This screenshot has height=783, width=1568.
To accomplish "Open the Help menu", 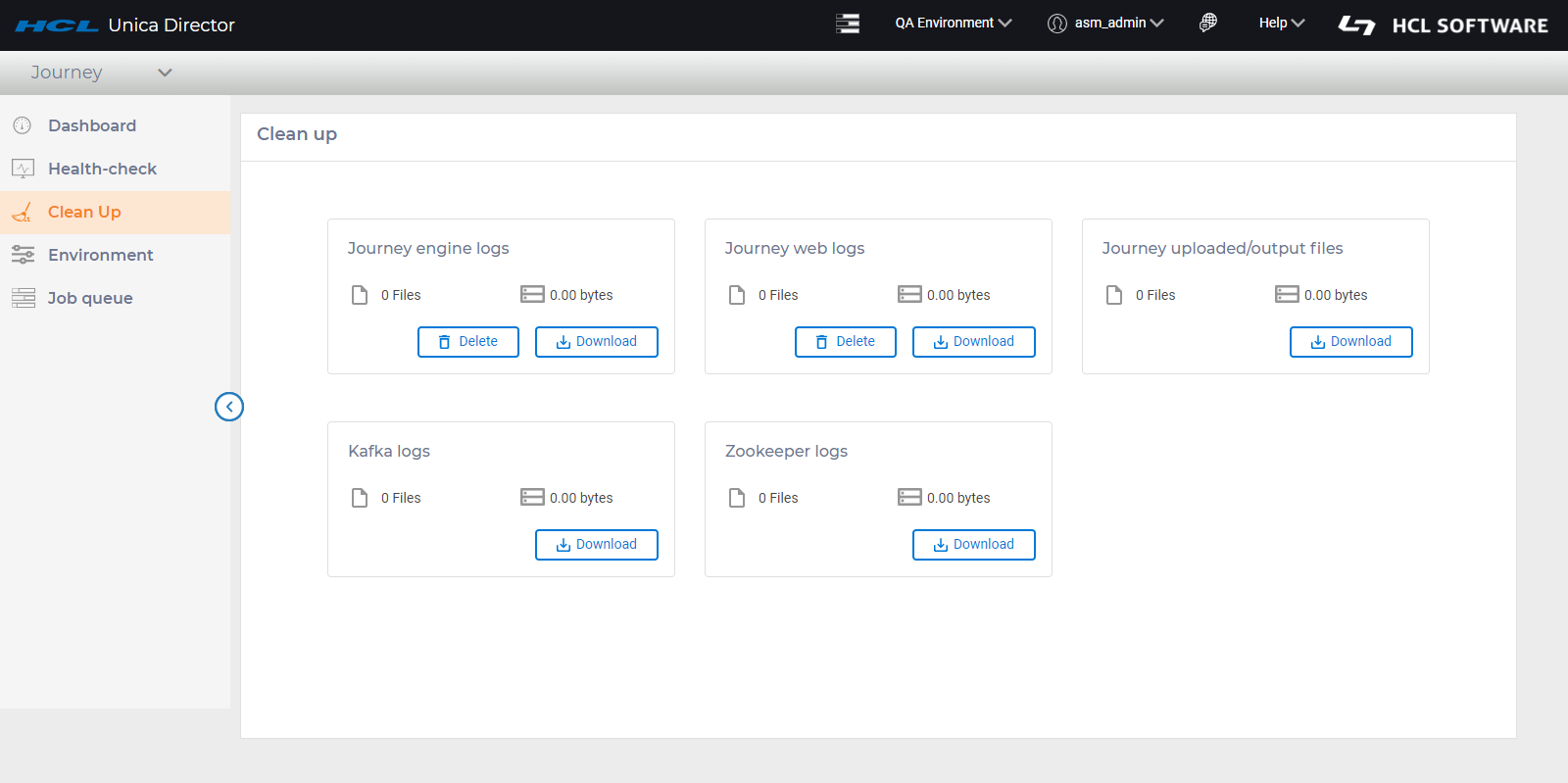I will (1281, 24).
